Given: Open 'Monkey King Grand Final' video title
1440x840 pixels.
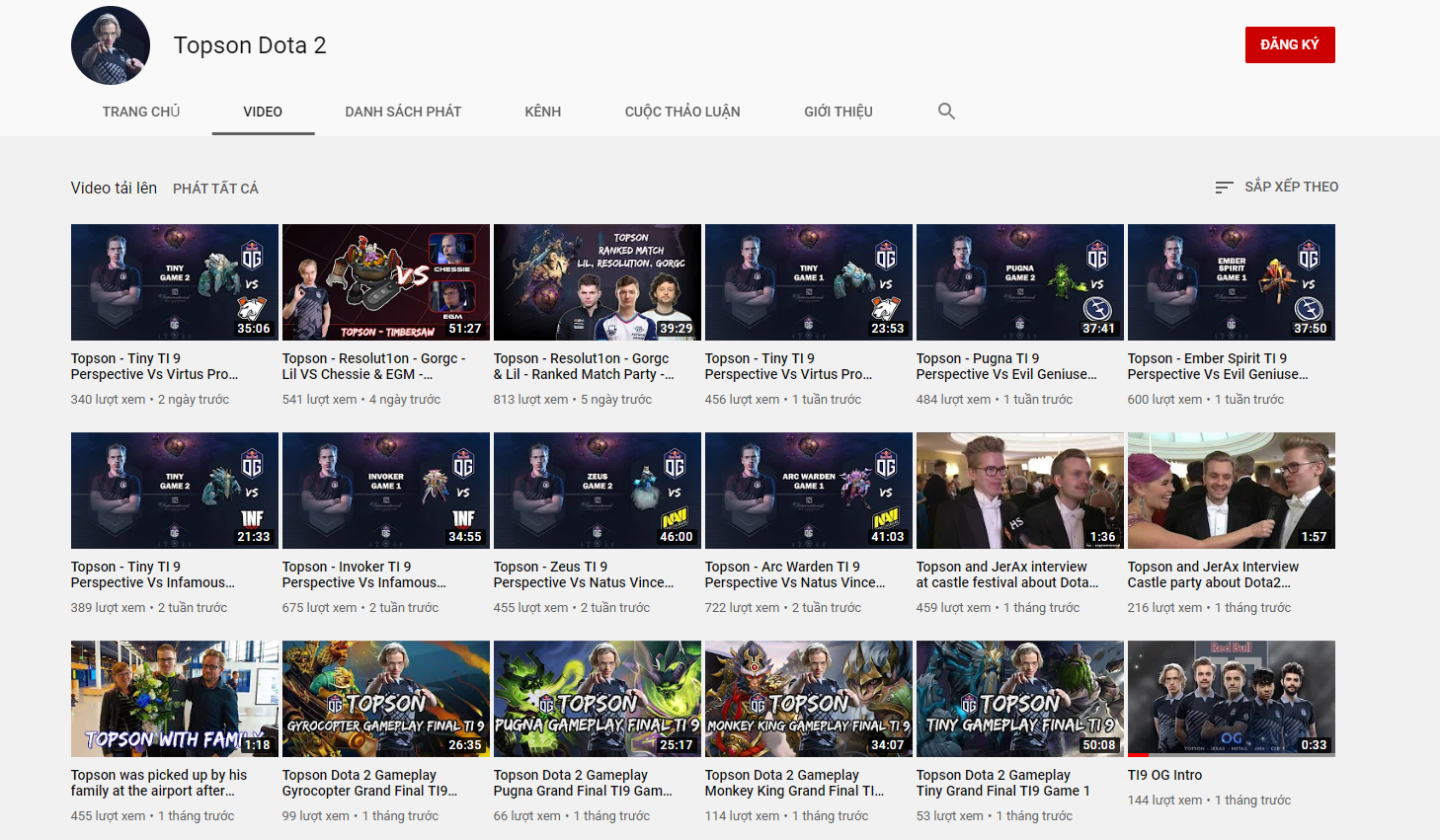Looking at the screenshot, I should [795, 783].
